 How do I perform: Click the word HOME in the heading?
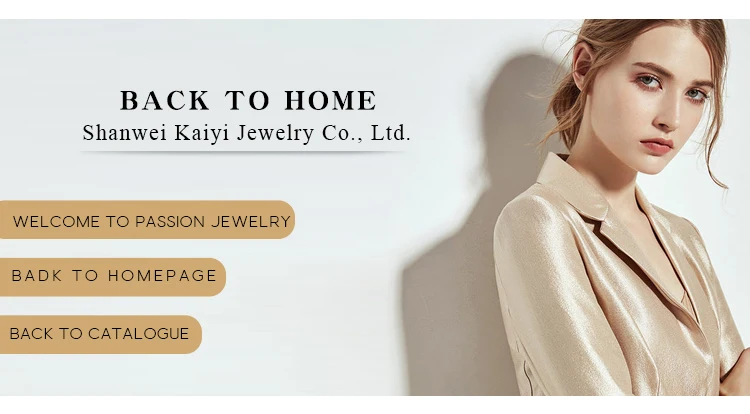[331, 100]
